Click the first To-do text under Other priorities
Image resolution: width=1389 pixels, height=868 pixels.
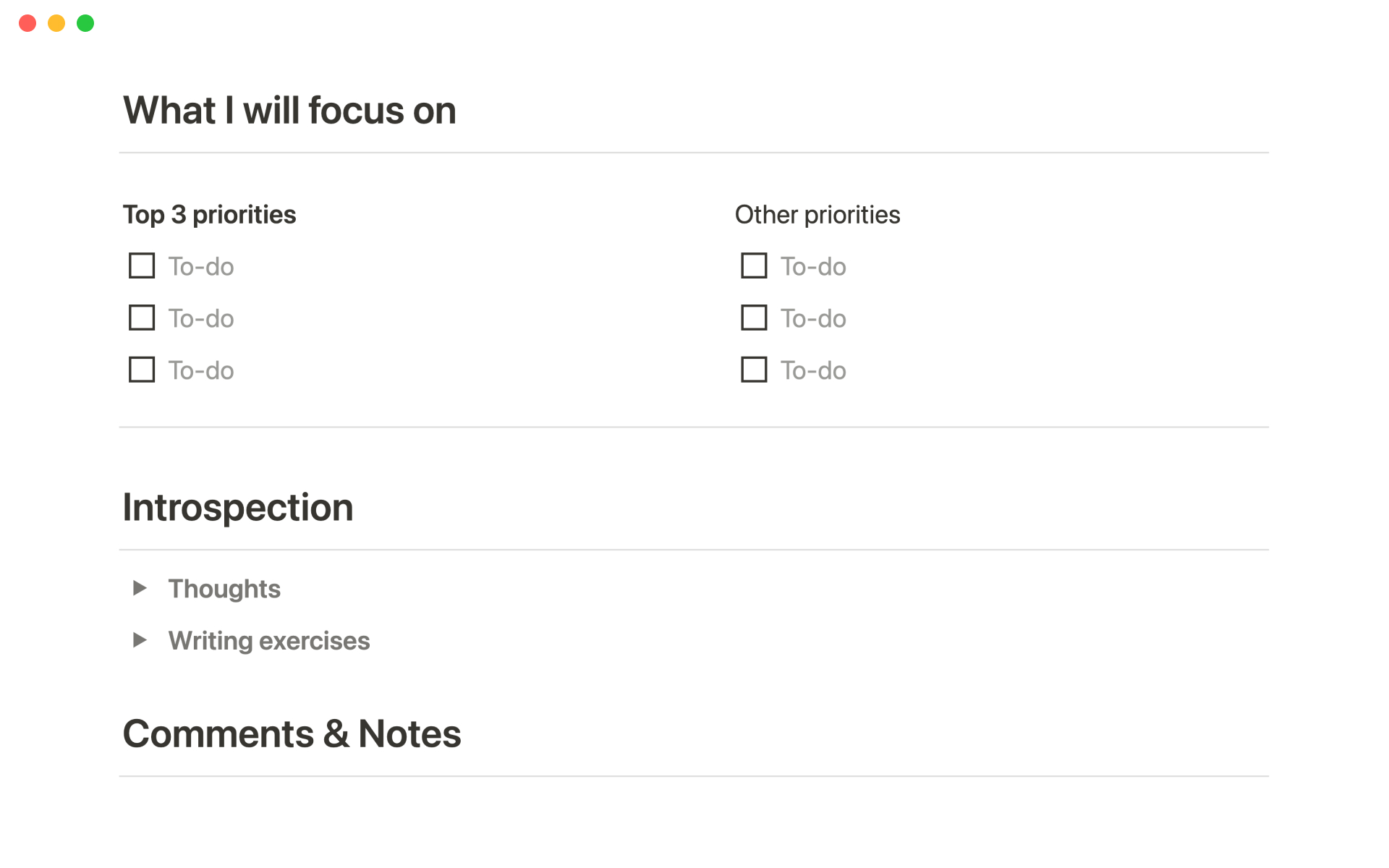pos(813,267)
